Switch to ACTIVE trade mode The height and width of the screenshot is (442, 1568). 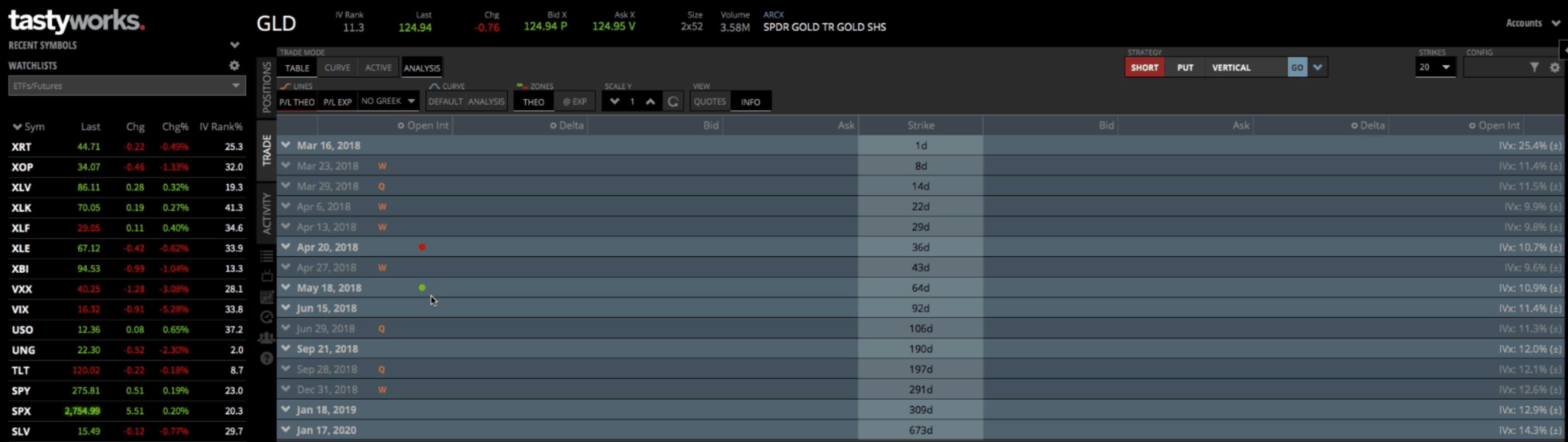[378, 68]
